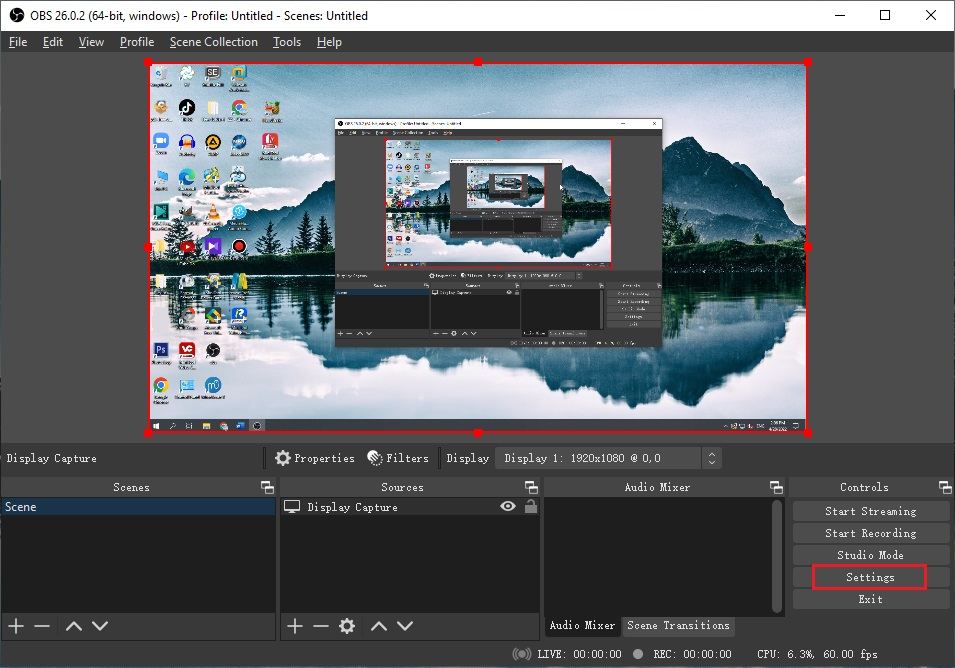Click the TikTok icon in the preview
Viewport: 955px width, 668px height.
pos(186,108)
